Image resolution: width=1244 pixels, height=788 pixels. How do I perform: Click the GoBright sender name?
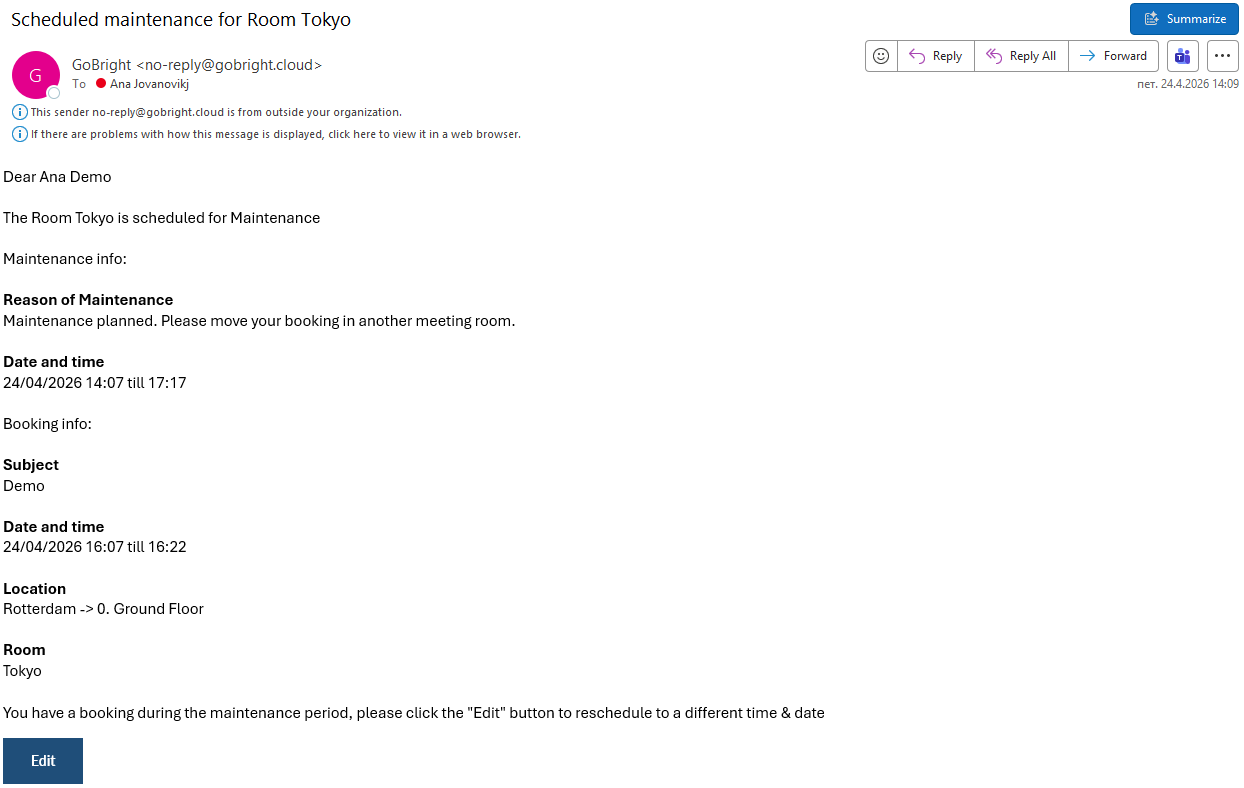click(x=101, y=65)
